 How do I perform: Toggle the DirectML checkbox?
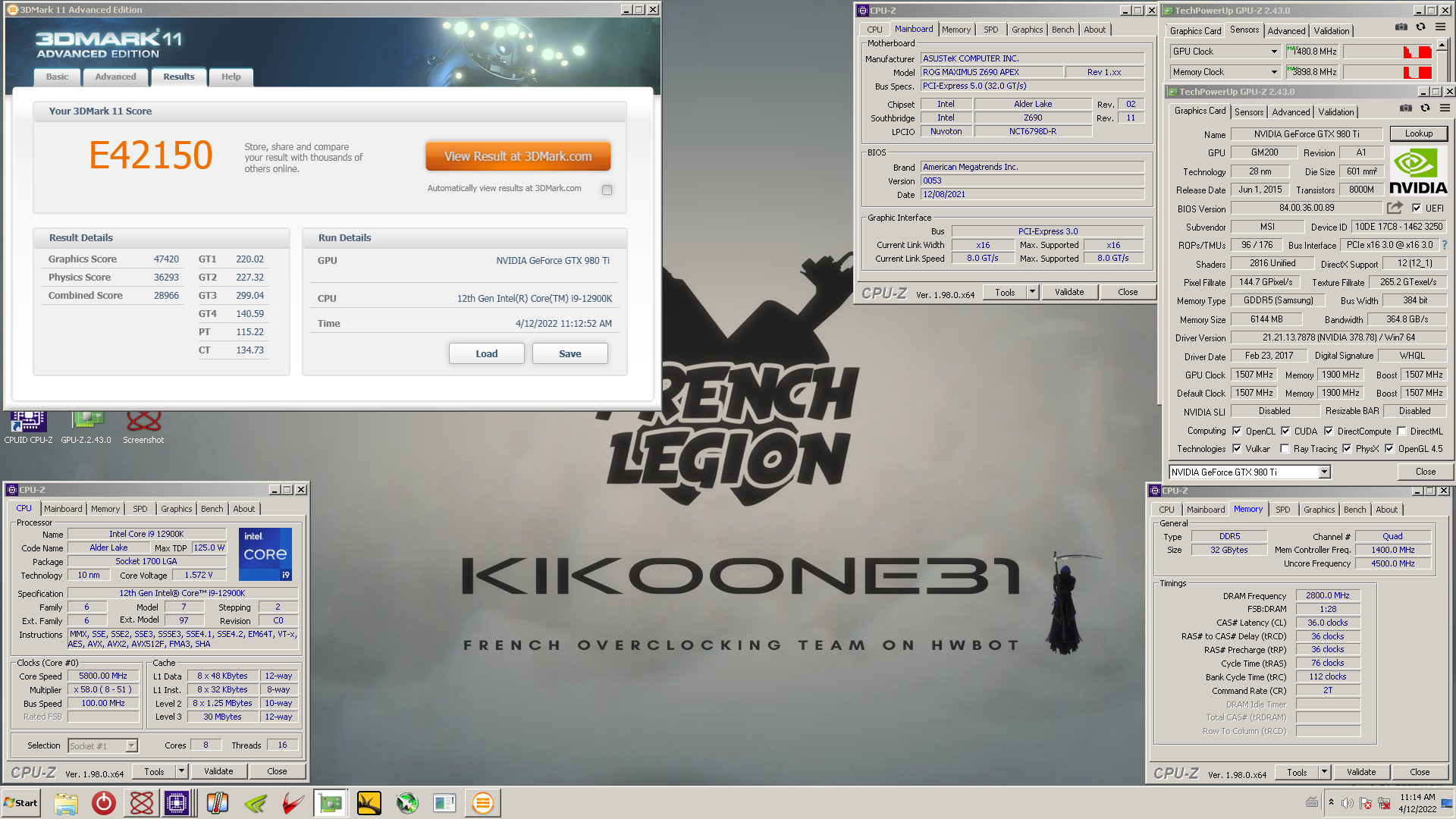[1402, 431]
